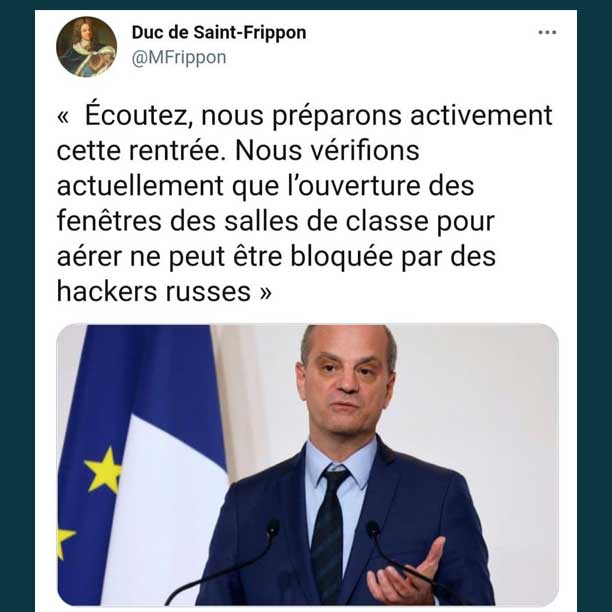
Task: Click the right microphone near the hand
Action: (x=374, y=529)
